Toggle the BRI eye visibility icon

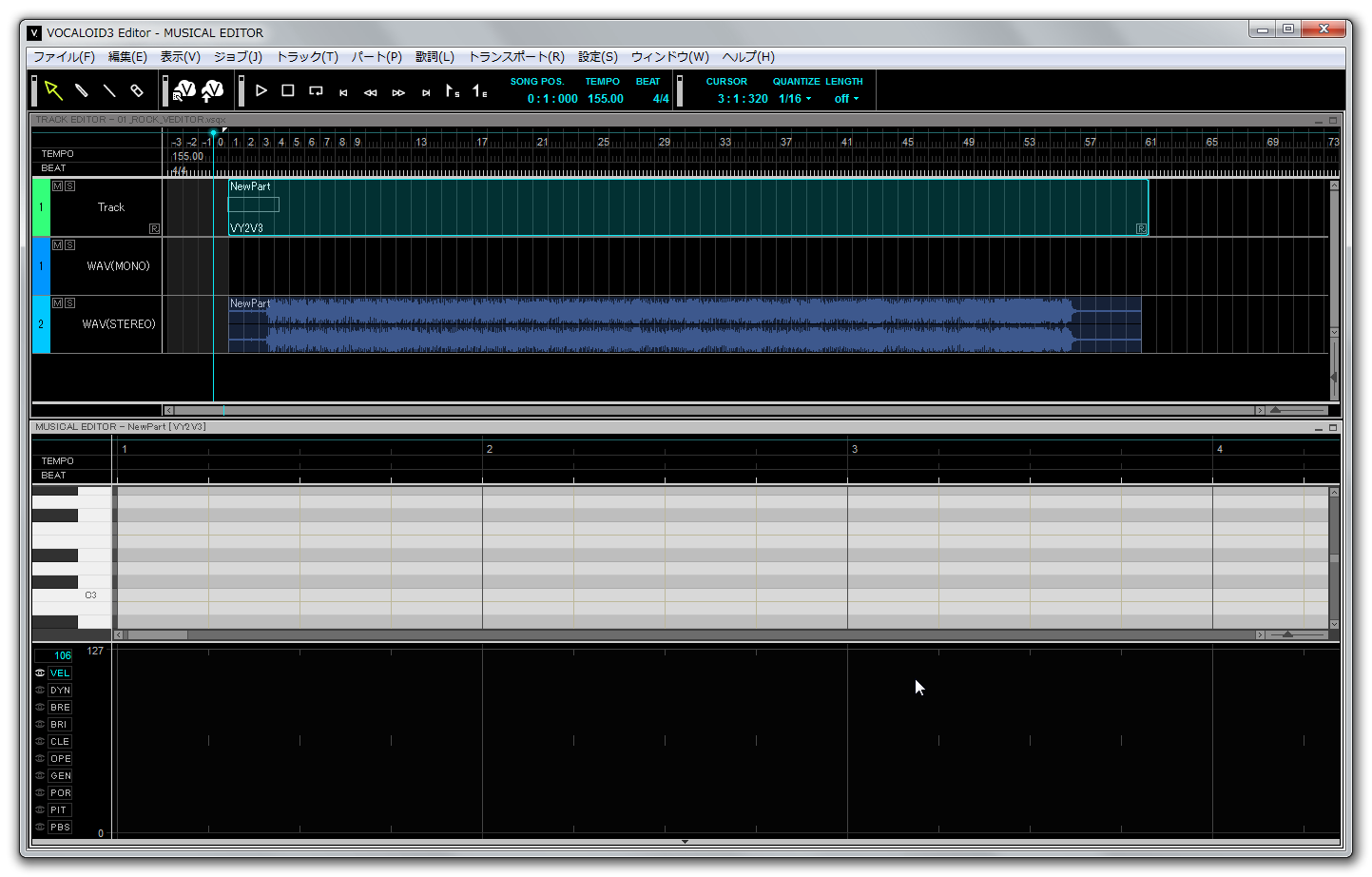40,724
